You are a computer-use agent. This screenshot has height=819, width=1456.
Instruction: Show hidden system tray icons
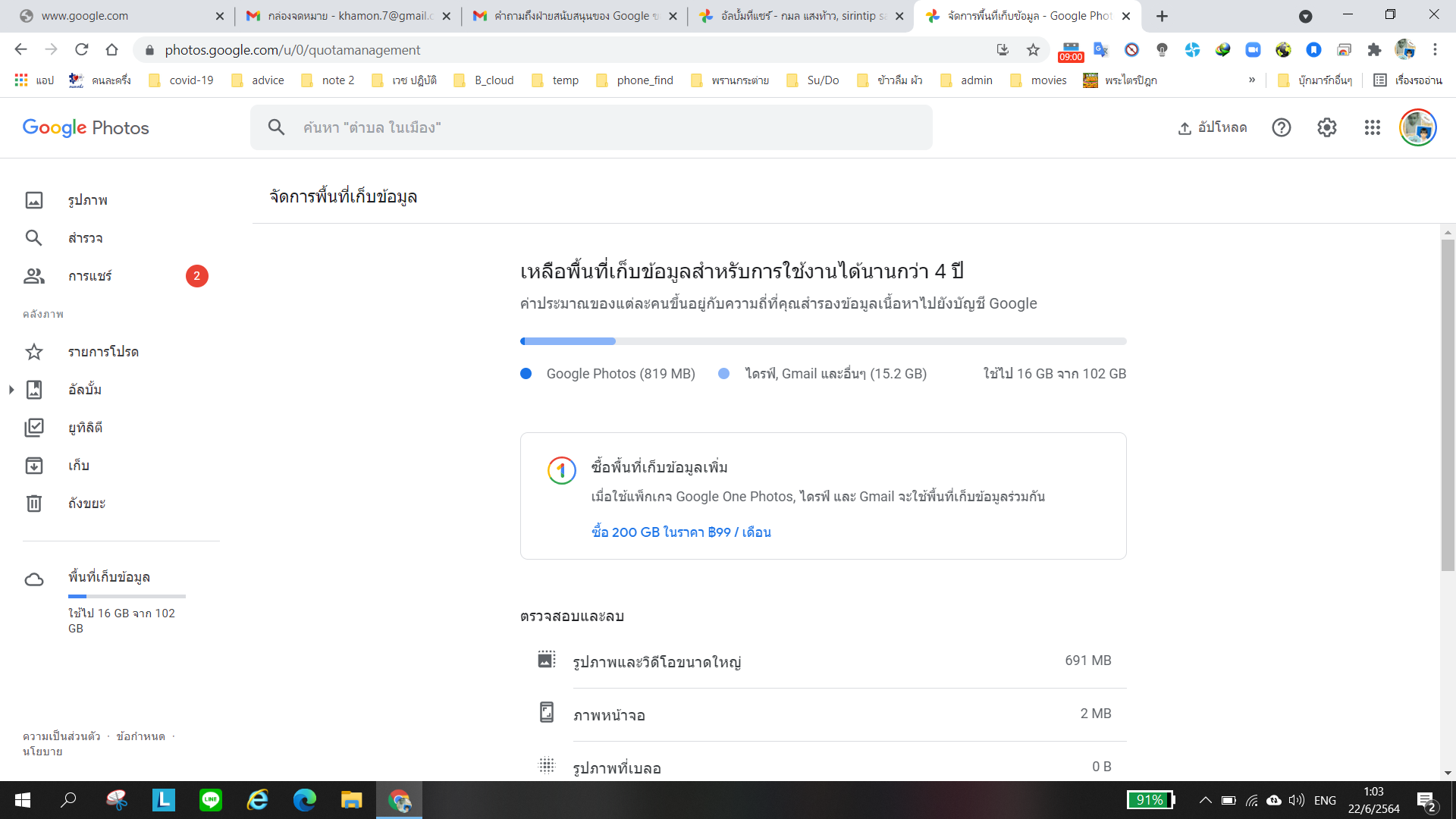point(1205,800)
